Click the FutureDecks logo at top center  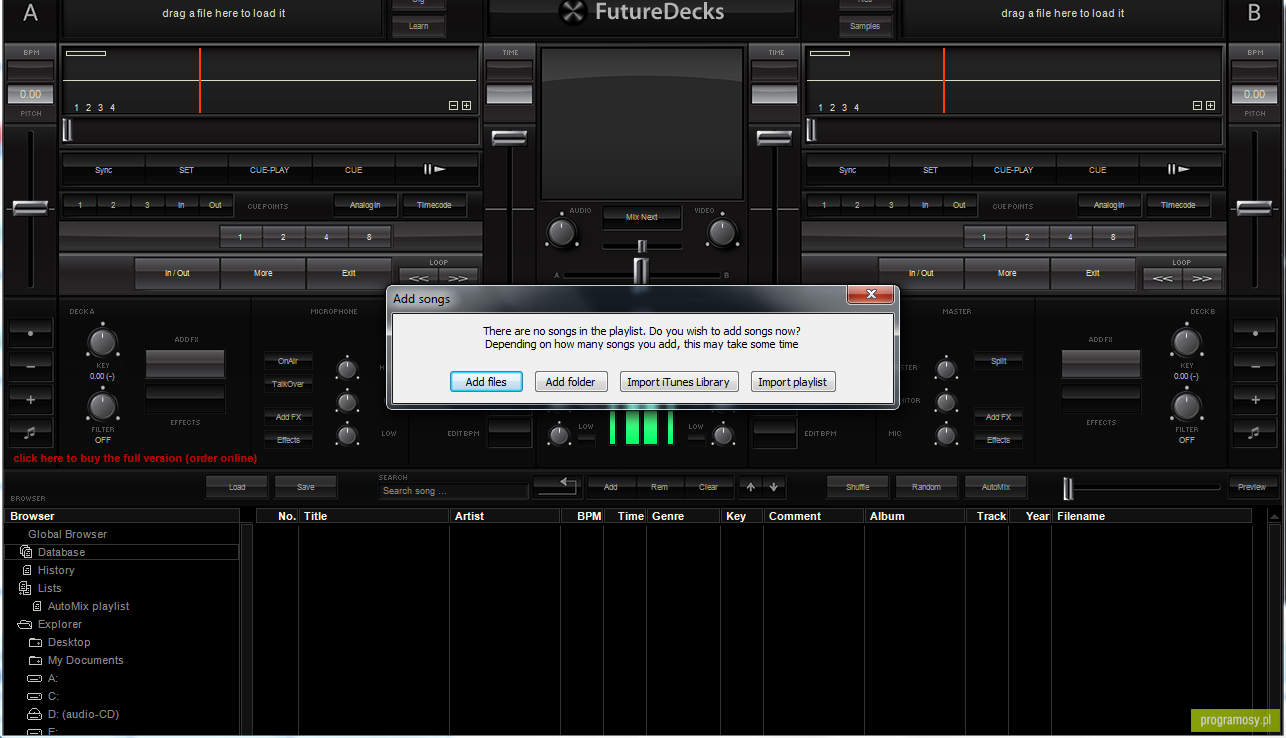[642, 12]
